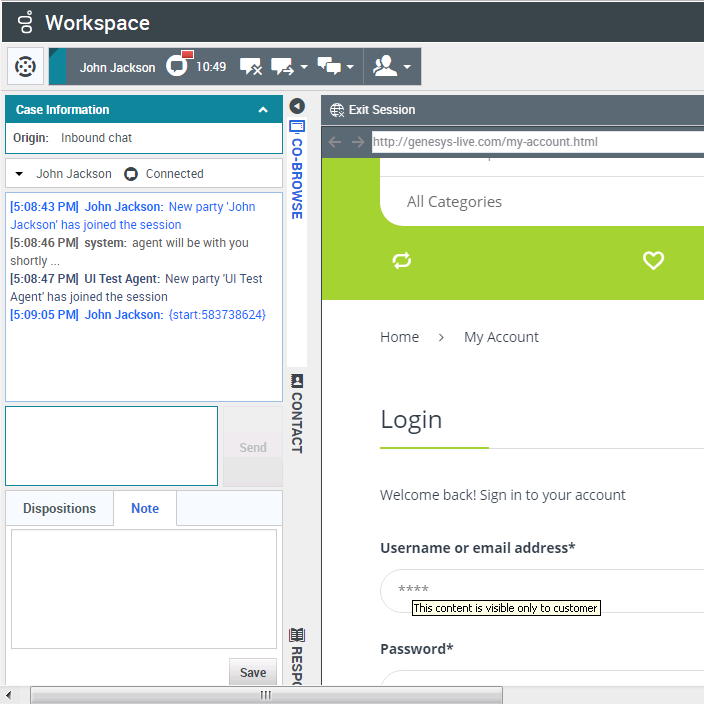Viewport: 704px width, 704px height.
Task: Open the party action contact menu
Action: [392, 67]
